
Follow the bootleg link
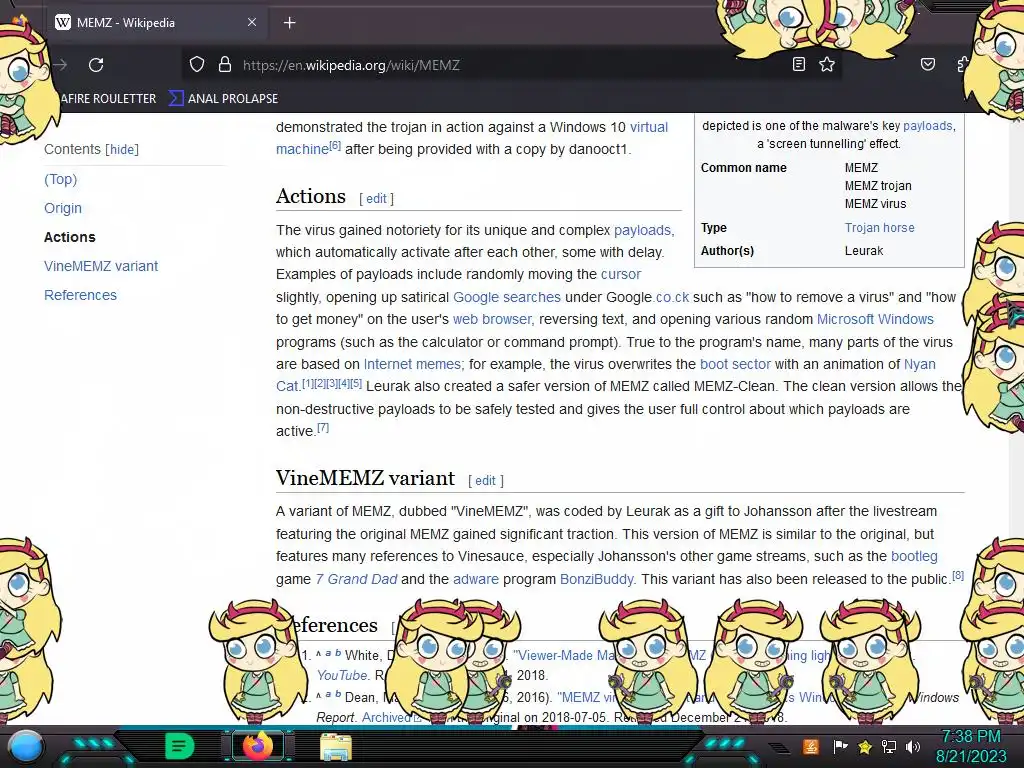[x=914, y=556]
